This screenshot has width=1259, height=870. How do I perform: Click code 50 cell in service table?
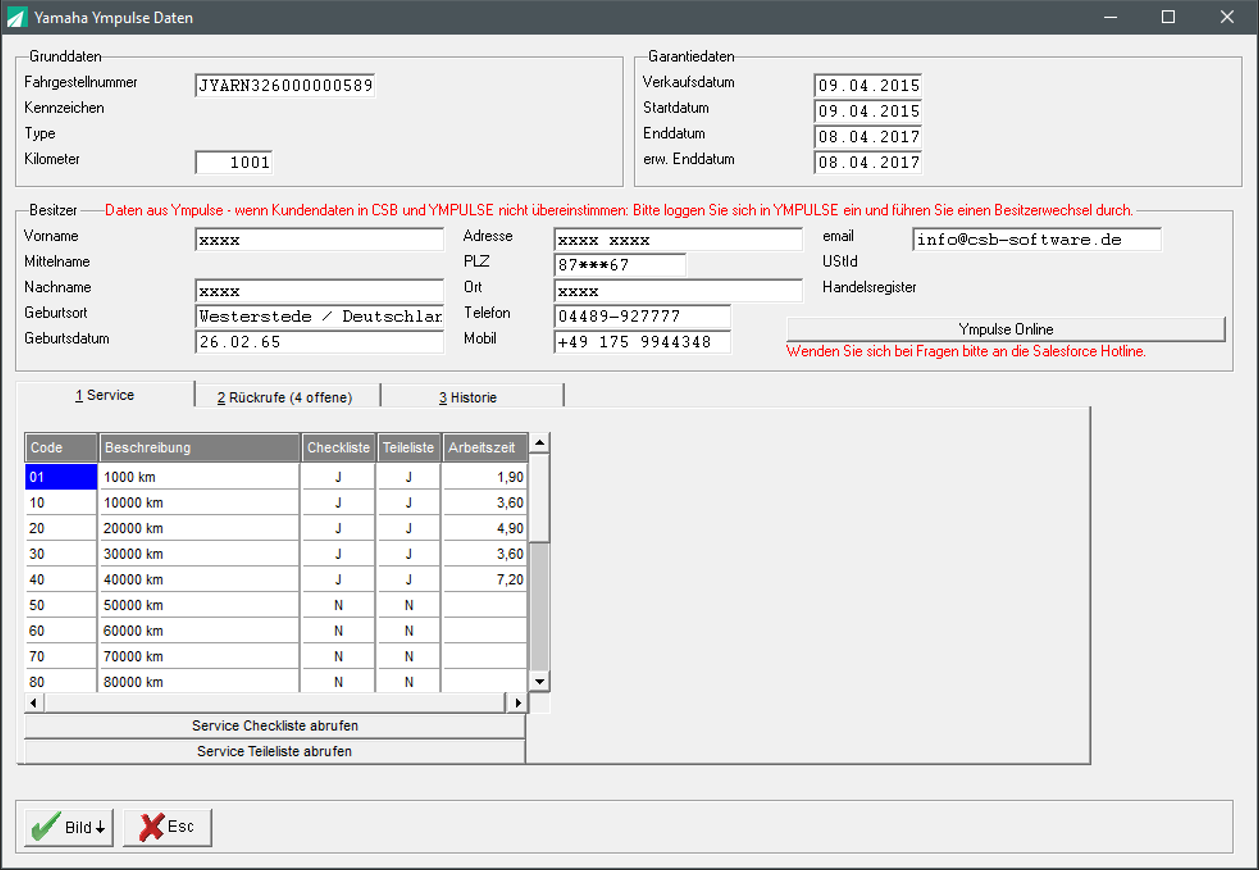(61, 605)
